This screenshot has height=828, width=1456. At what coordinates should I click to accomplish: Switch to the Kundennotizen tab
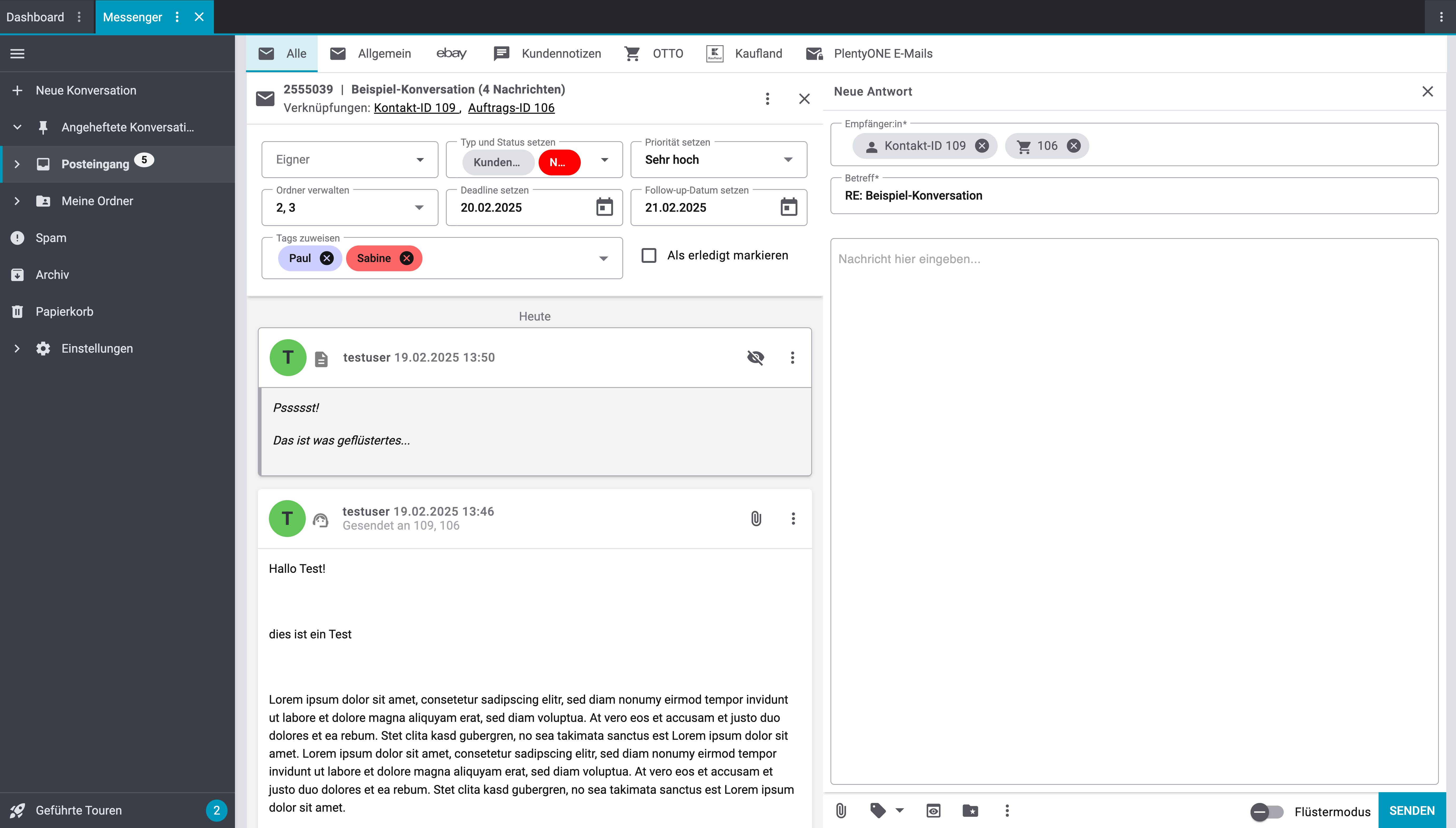pyautogui.click(x=548, y=53)
